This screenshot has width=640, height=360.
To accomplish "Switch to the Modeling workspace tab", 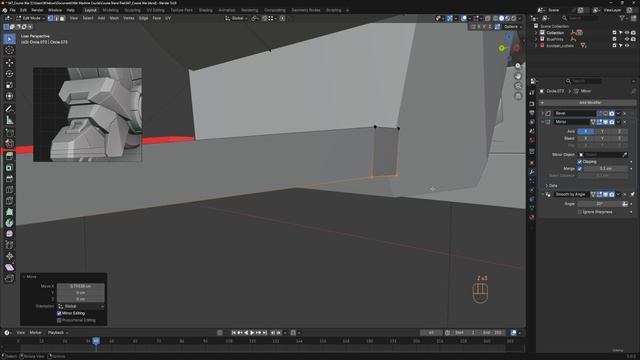I will tap(110, 10).
